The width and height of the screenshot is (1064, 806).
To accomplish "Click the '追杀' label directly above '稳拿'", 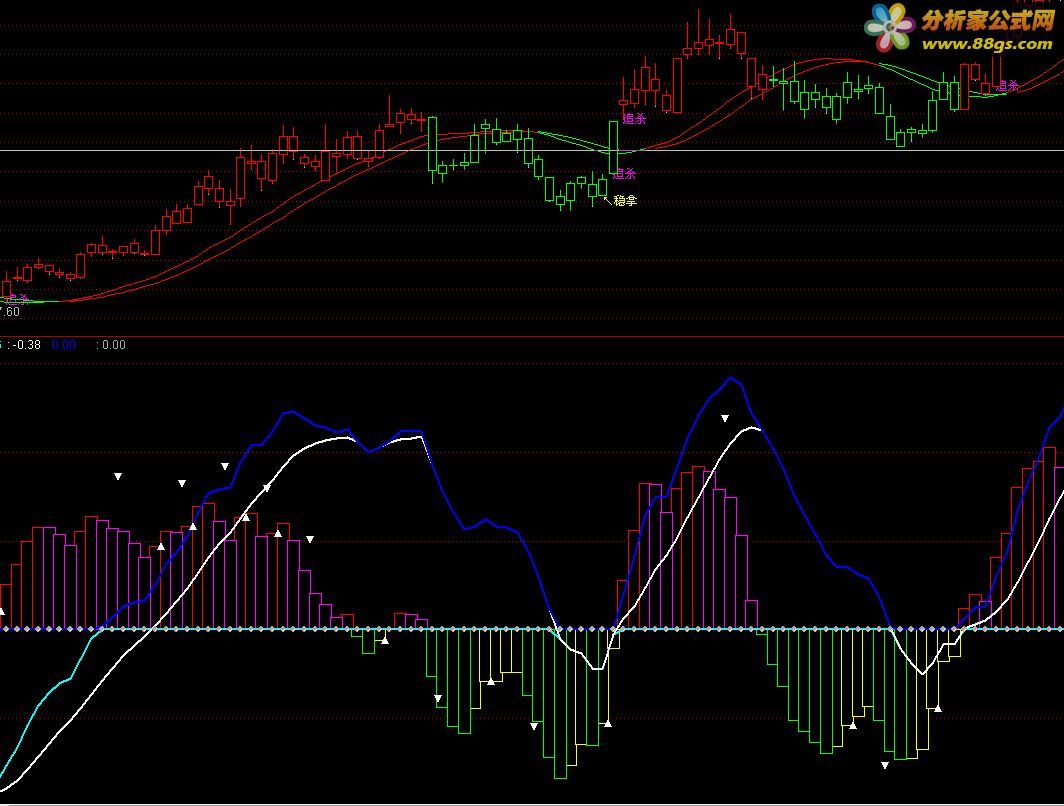I will pos(624,174).
